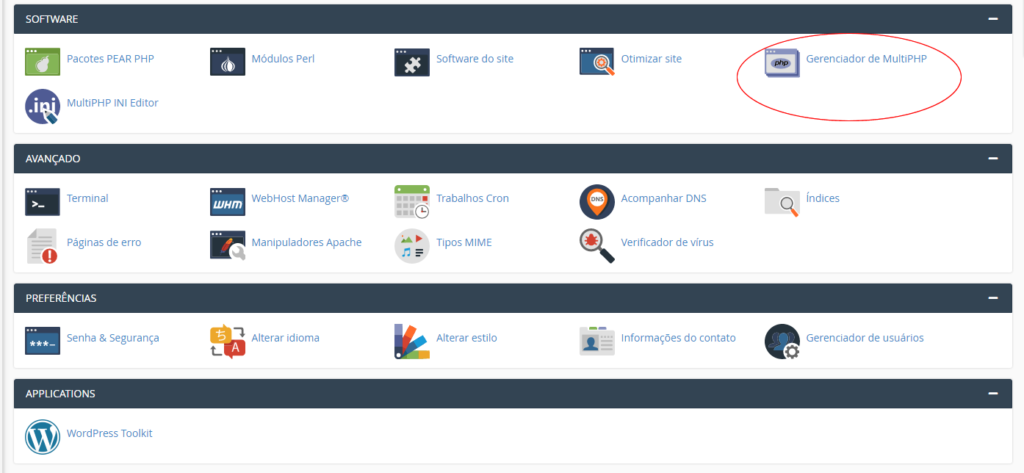Select the Gerenciador de MultiPHP icon
1024x473 pixels.
[x=782, y=61]
